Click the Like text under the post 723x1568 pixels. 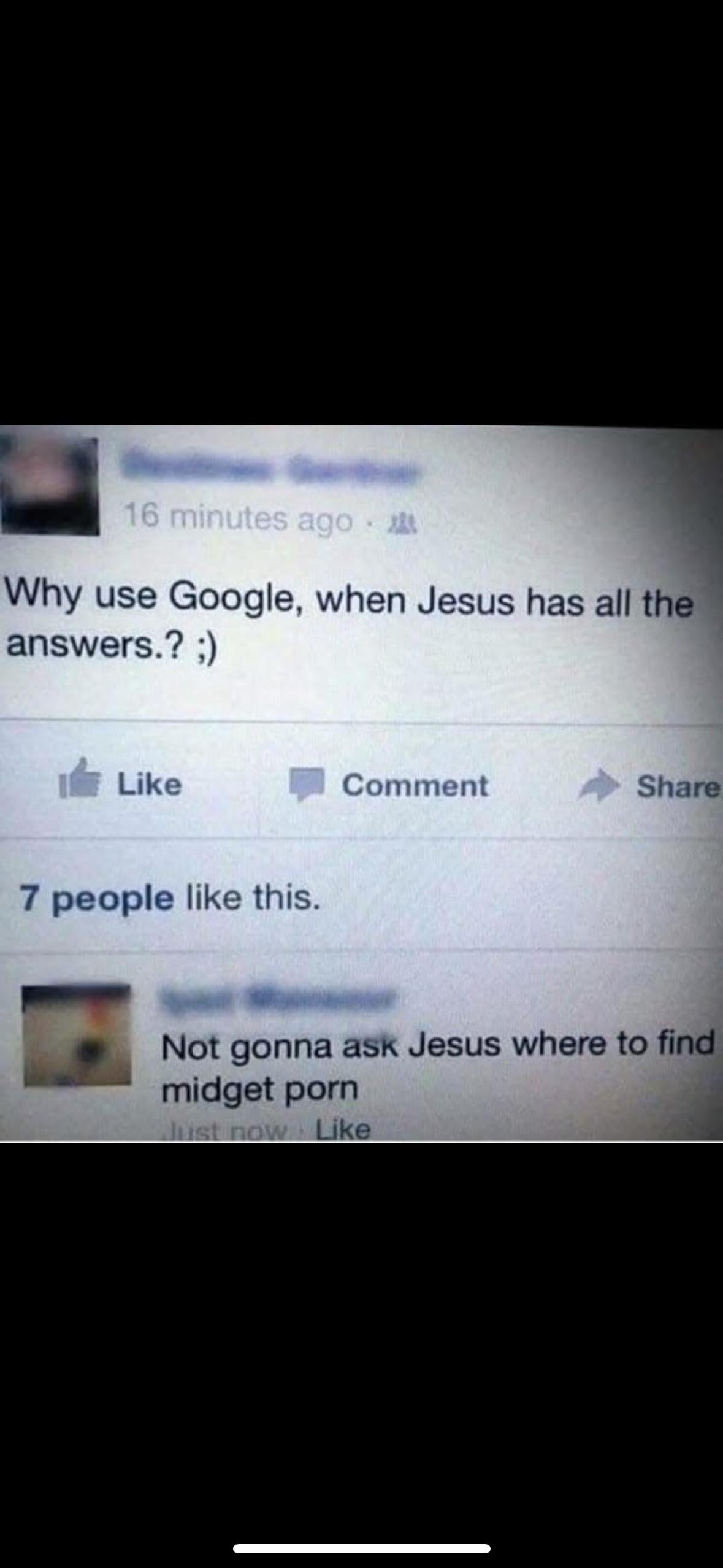[149, 784]
